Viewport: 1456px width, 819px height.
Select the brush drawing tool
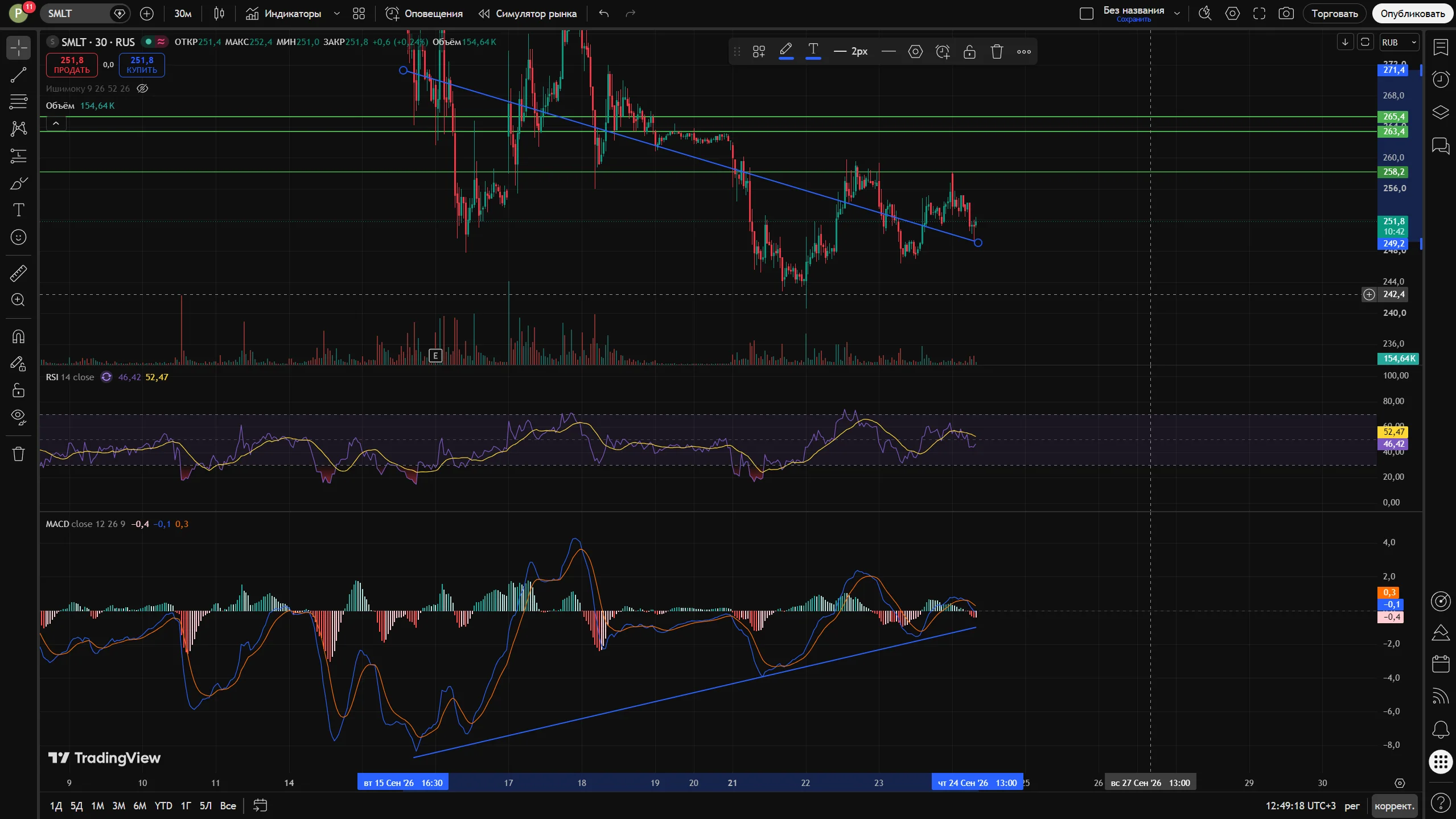(x=19, y=183)
